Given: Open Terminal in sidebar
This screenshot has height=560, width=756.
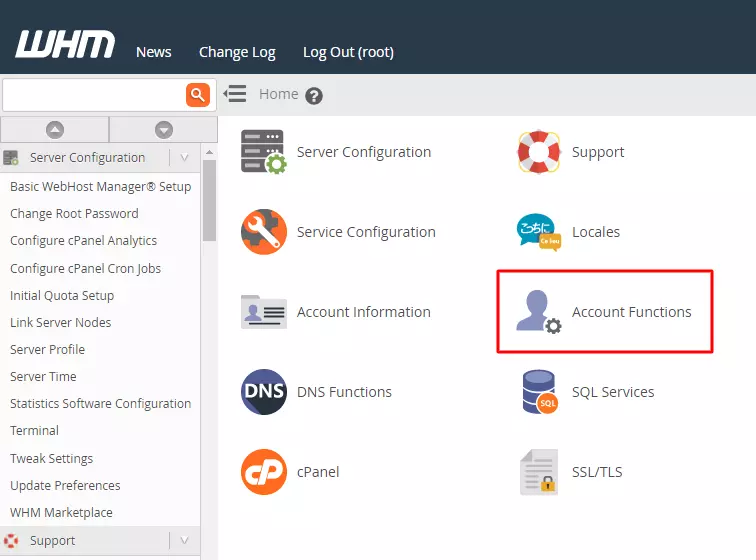Looking at the screenshot, I should [x=34, y=431].
